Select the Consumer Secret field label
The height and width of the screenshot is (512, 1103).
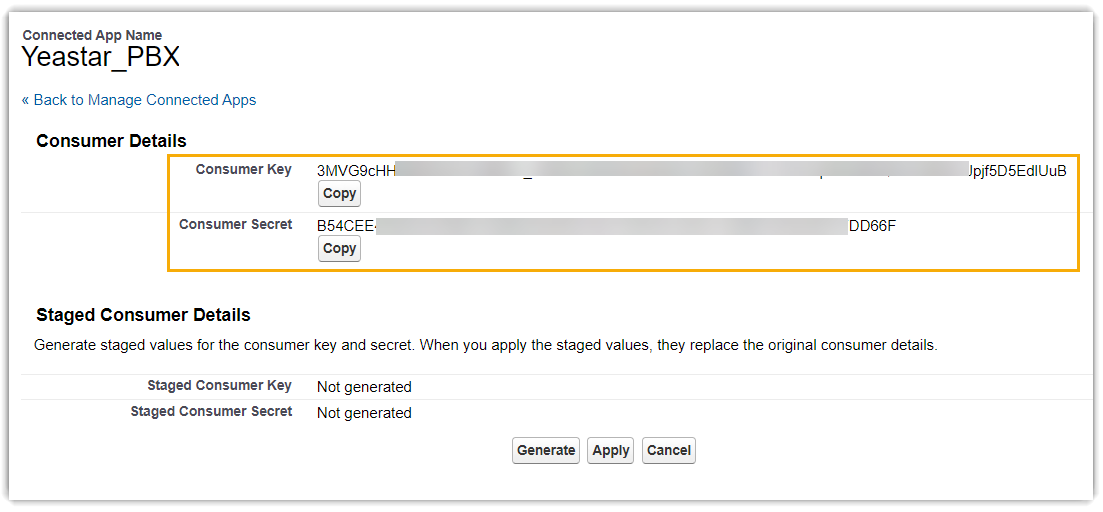(x=235, y=225)
